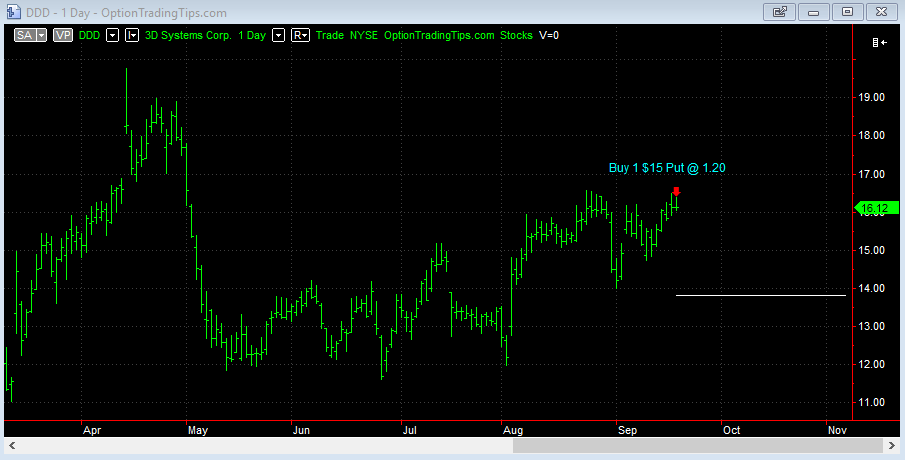
Task: Click the DDD ticker symbol
Action: tap(89, 35)
